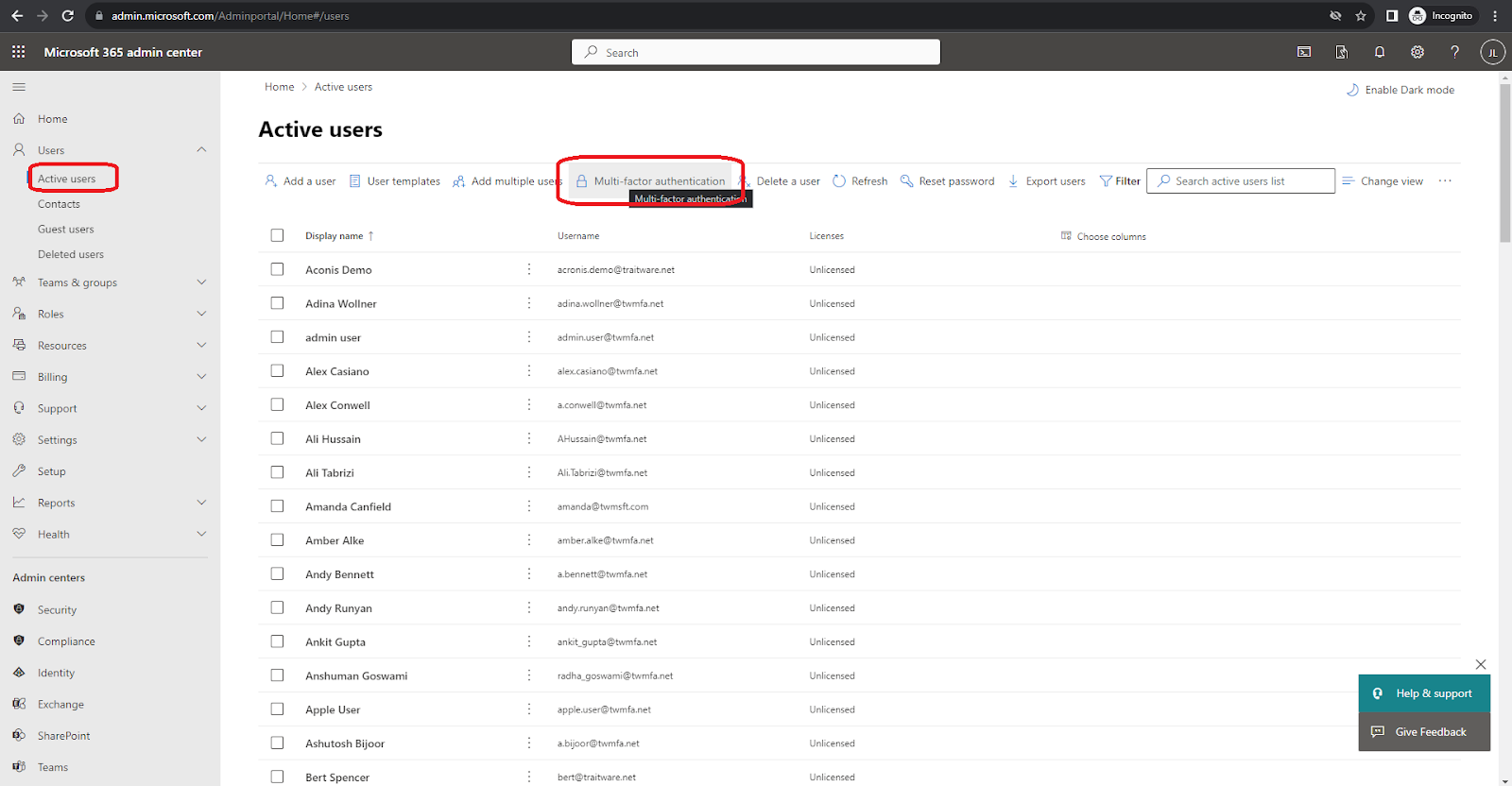Open Cloud Shell icon in header
This screenshot has width=1512, height=786.
pos(1304,52)
